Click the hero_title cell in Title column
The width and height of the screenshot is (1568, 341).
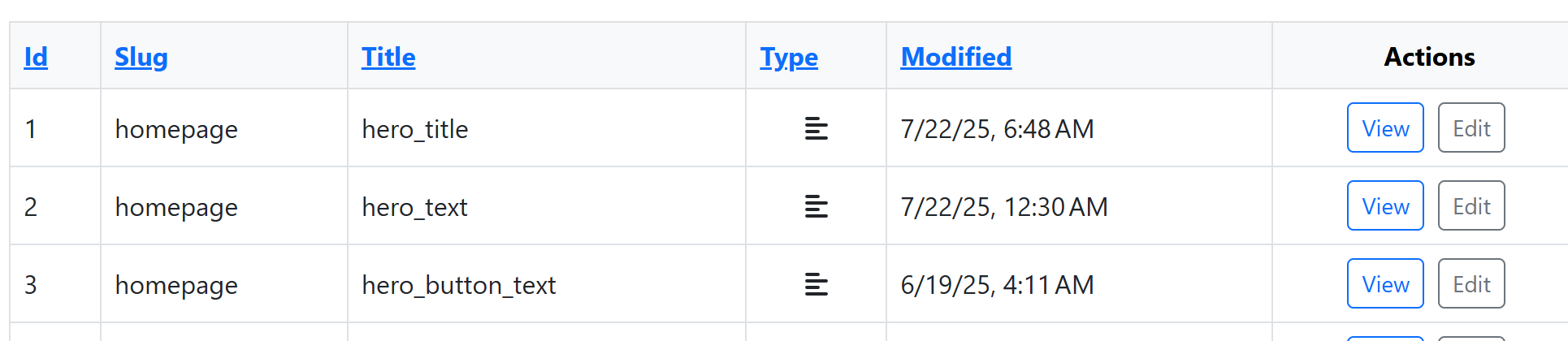414,129
